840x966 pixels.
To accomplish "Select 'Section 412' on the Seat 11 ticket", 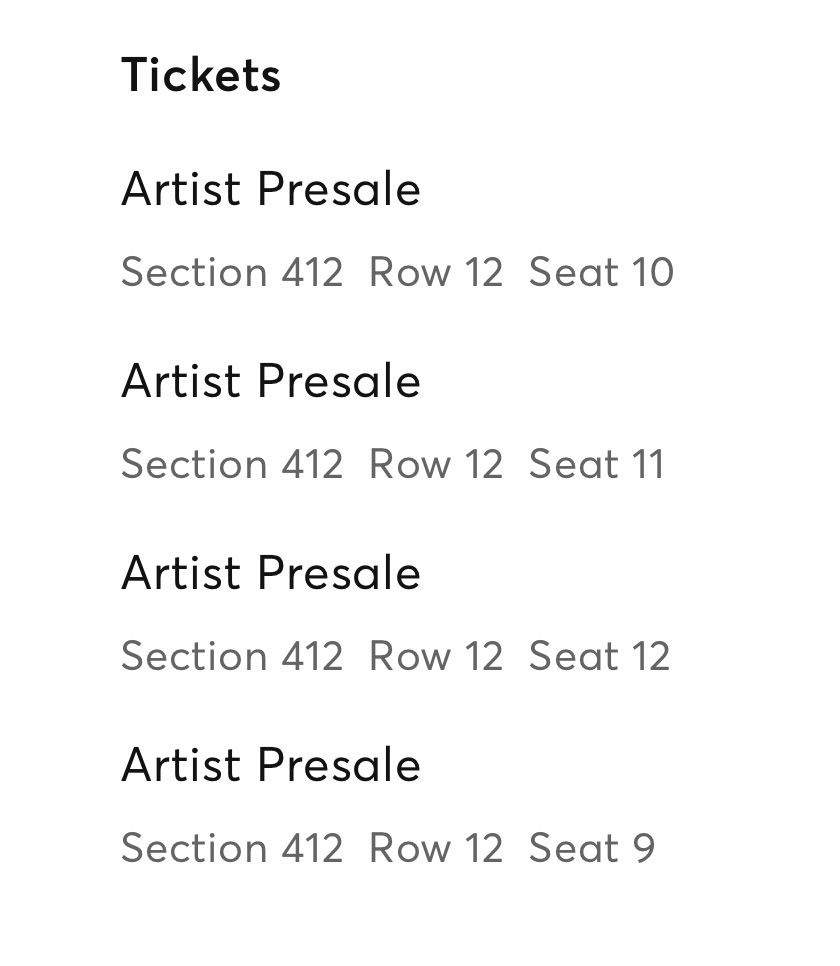I will (232, 465).
